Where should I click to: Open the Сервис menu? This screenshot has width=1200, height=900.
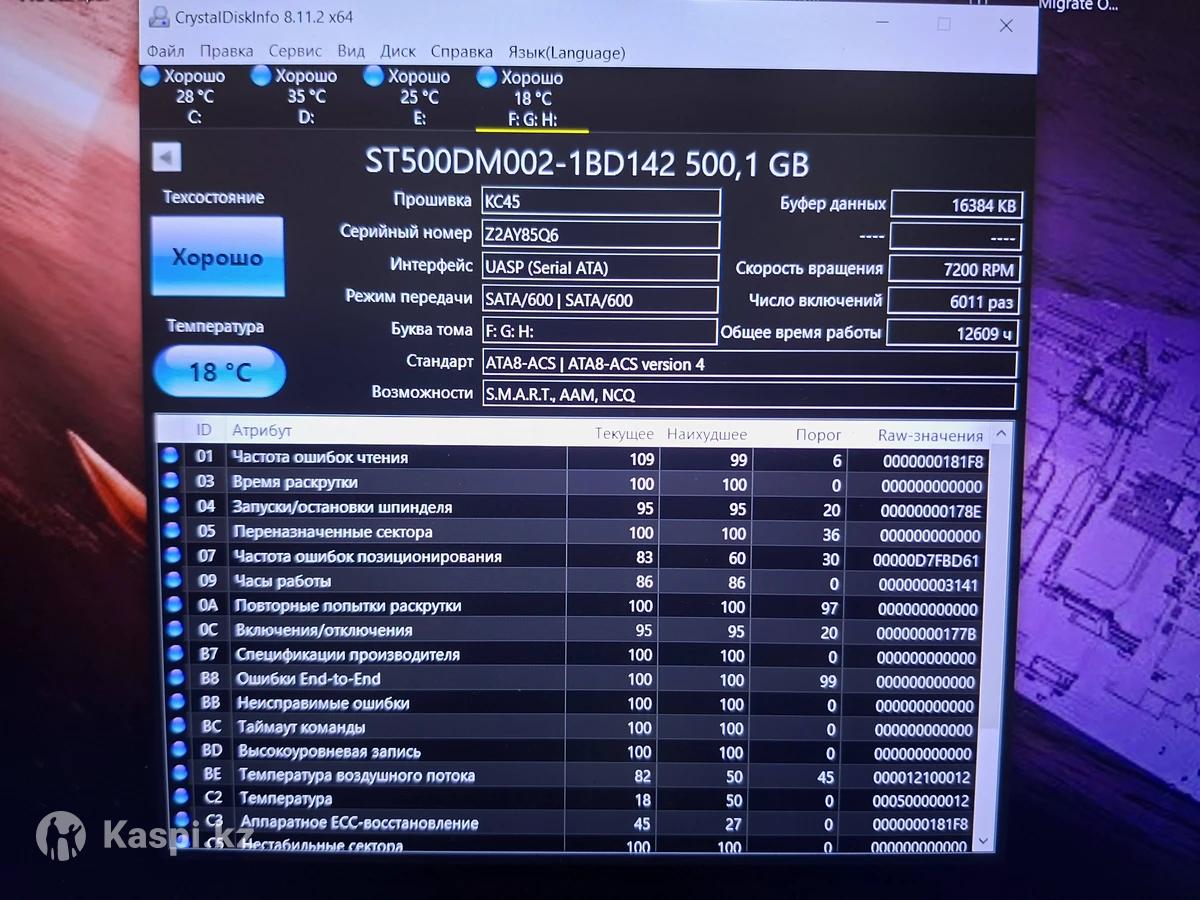pyautogui.click(x=295, y=51)
